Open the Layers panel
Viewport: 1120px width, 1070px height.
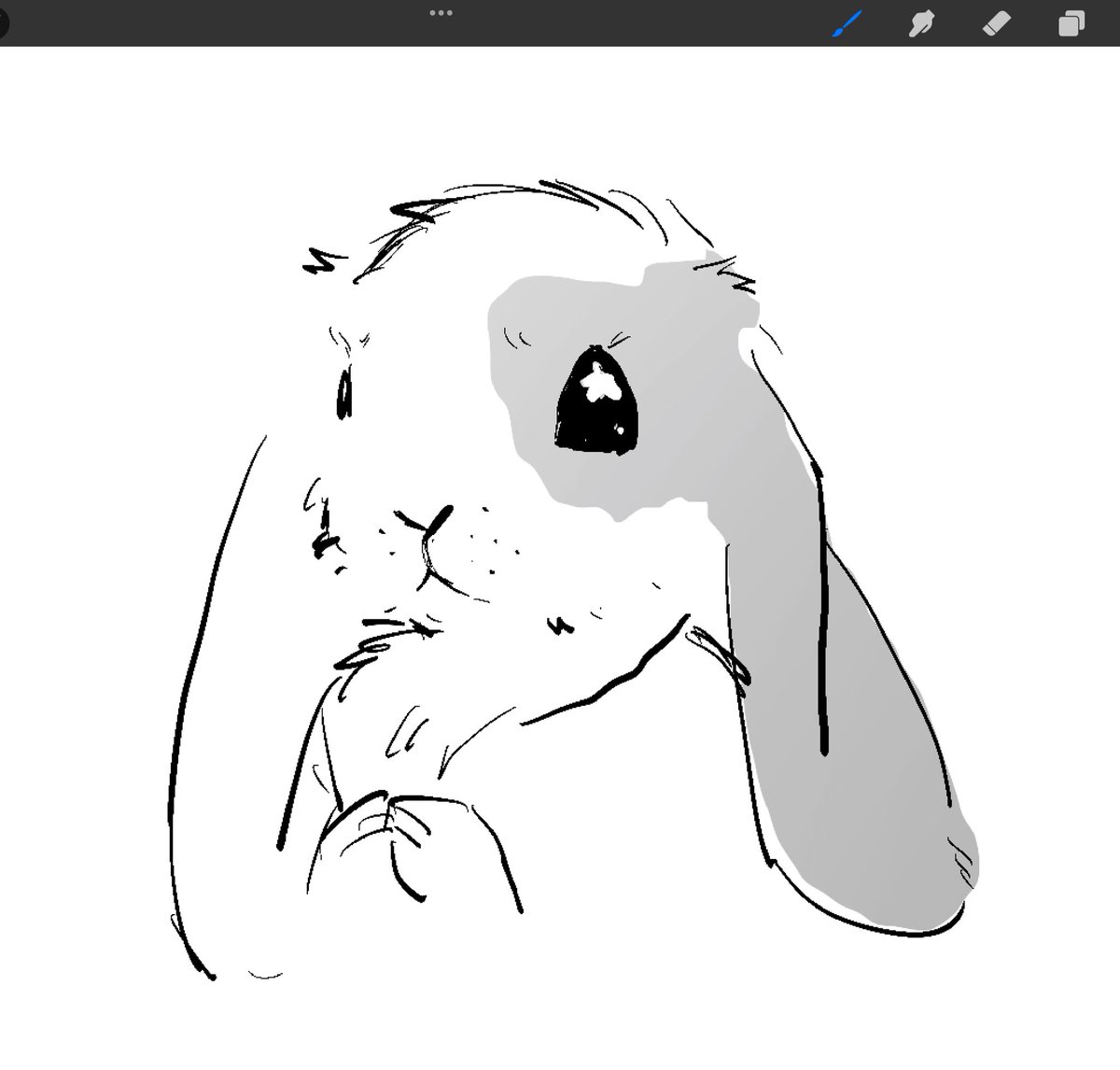click(x=1071, y=23)
